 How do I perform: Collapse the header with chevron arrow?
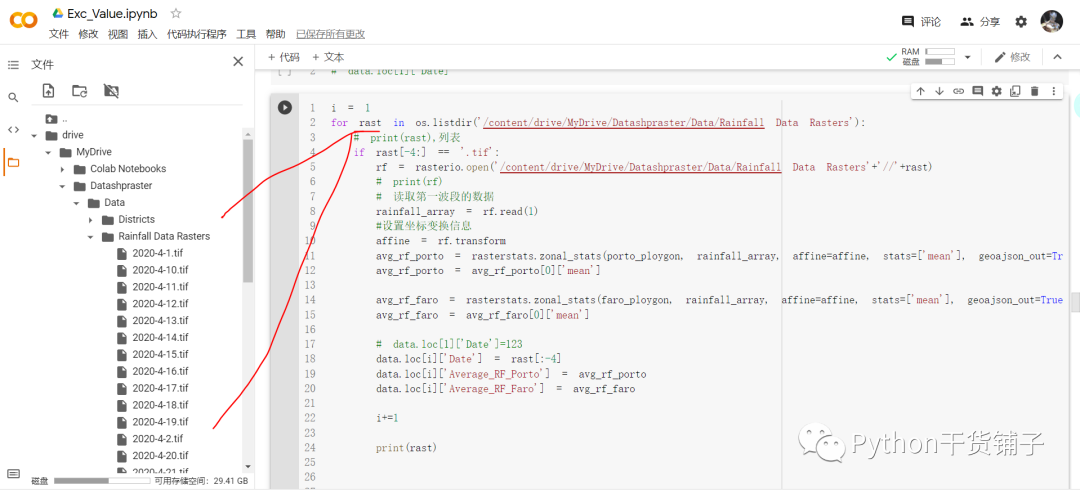(1057, 57)
